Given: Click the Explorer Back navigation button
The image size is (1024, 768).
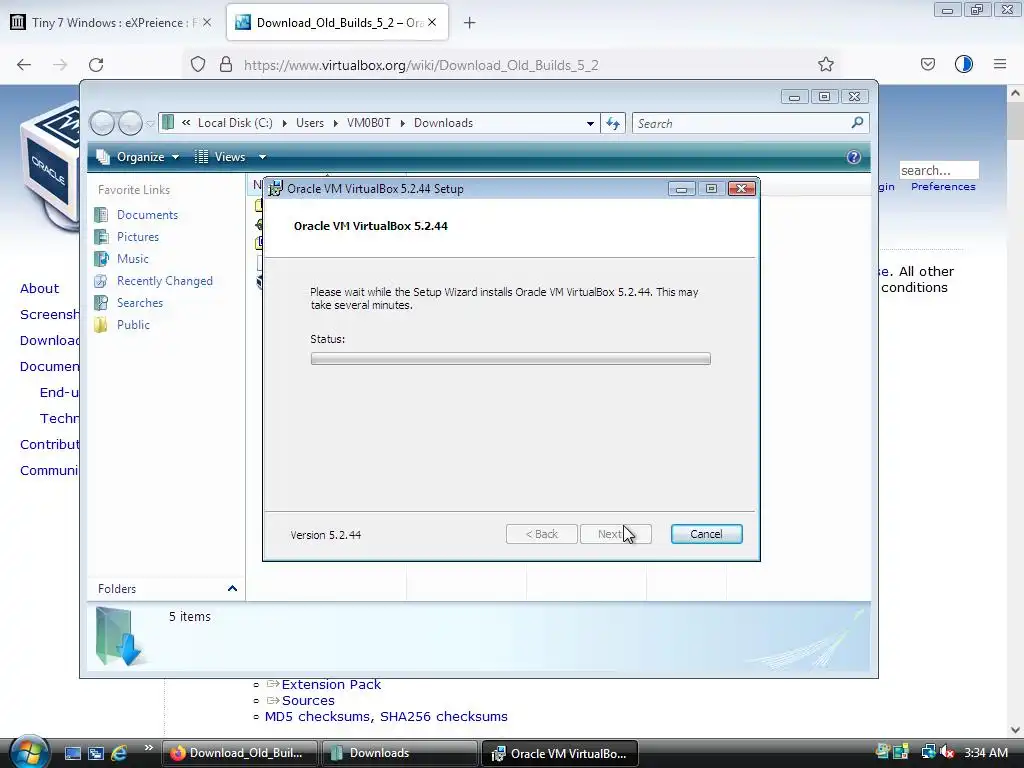Looking at the screenshot, I should [x=102, y=123].
